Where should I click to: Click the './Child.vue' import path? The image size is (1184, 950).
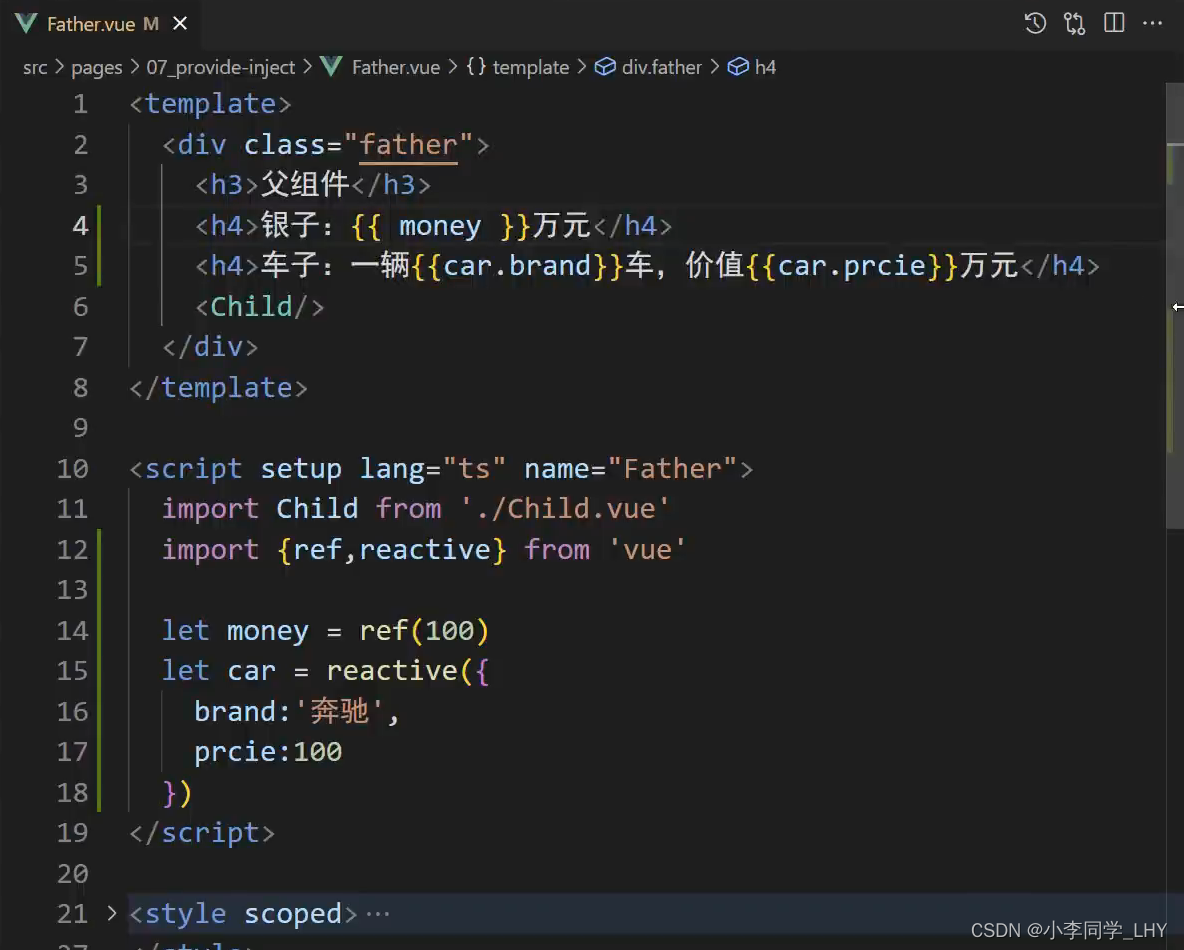point(564,508)
